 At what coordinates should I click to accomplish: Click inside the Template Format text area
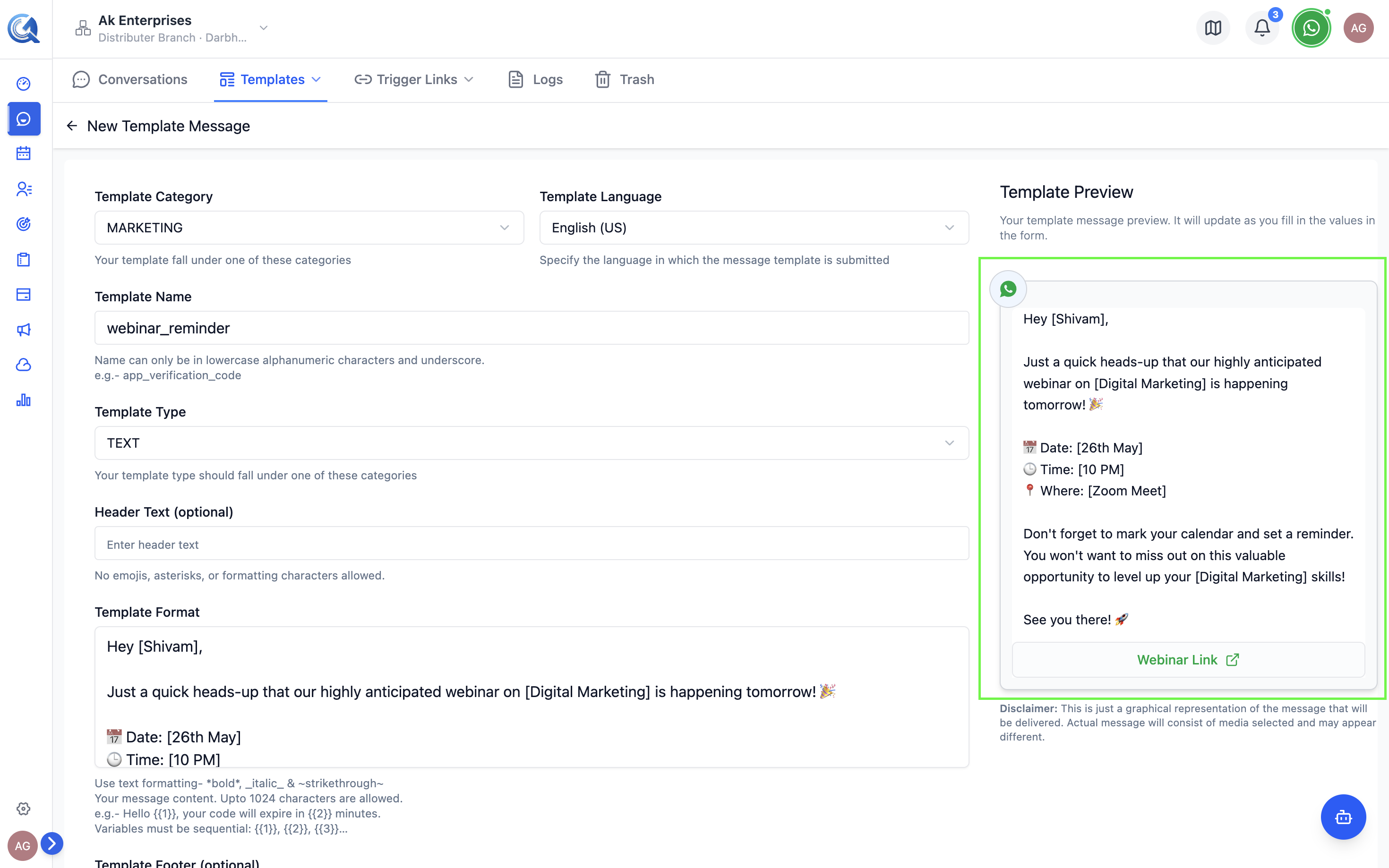[x=532, y=697]
